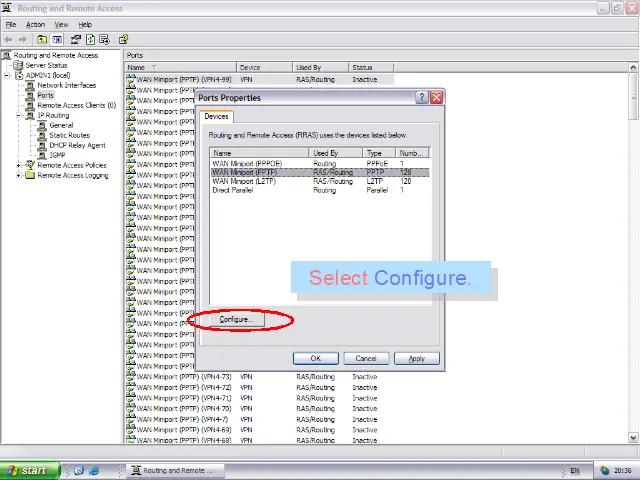640x480 pixels.
Task: Click the VPN4-99 port row icon
Action: (x=131, y=79)
